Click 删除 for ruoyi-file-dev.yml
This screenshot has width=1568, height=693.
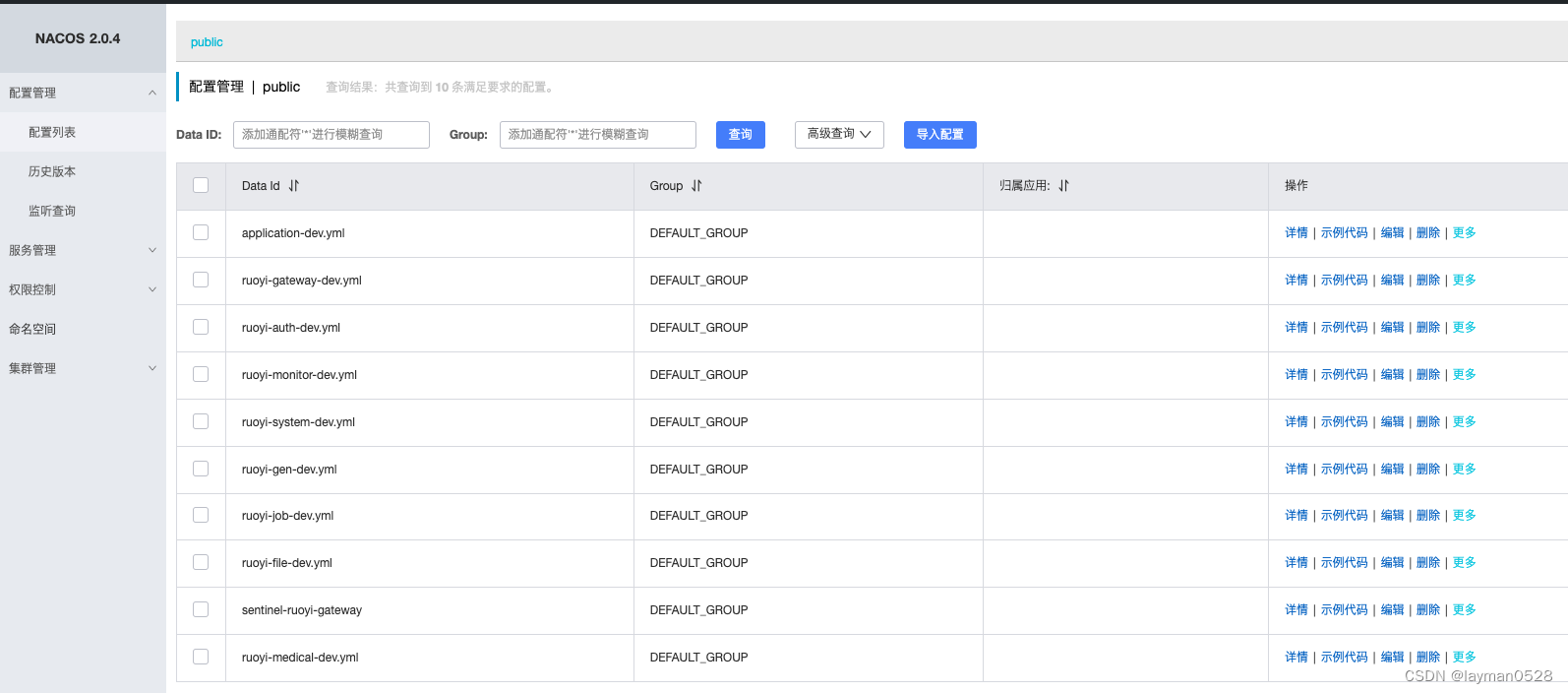click(1428, 563)
